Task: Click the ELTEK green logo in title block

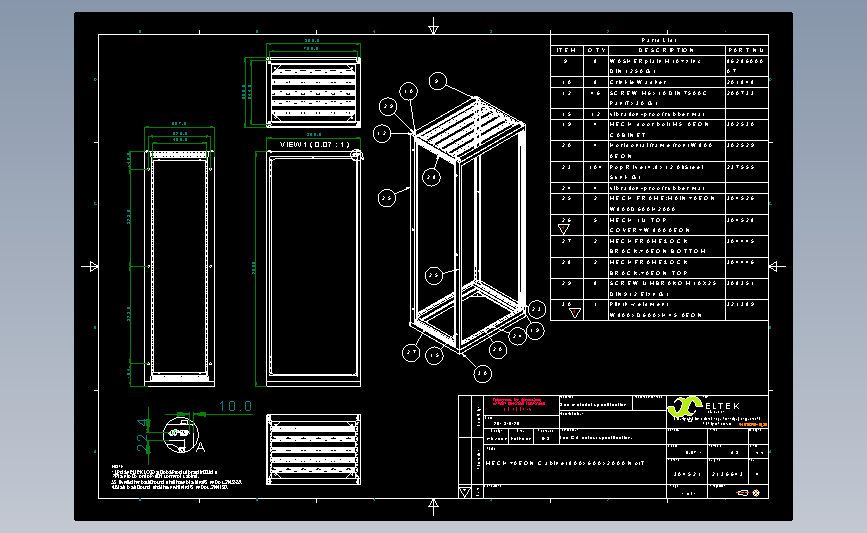Action: 685,407
